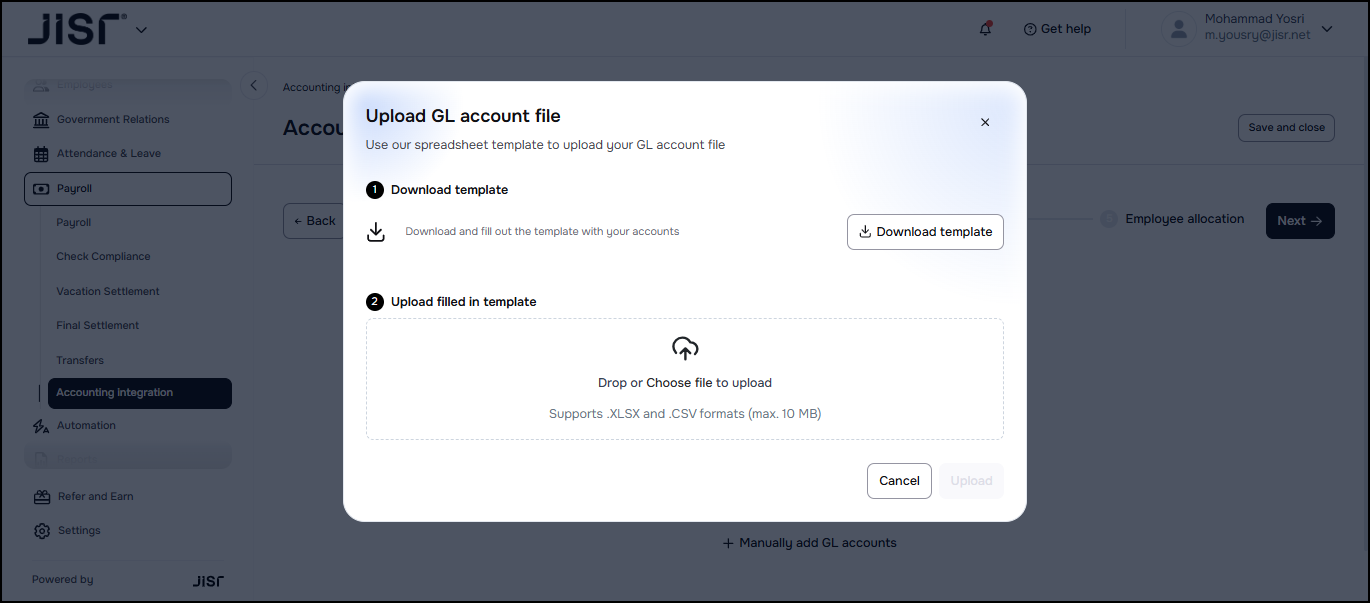This screenshot has width=1370, height=603.
Task: Click the user profile avatar icon
Action: tap(1179, 29)
